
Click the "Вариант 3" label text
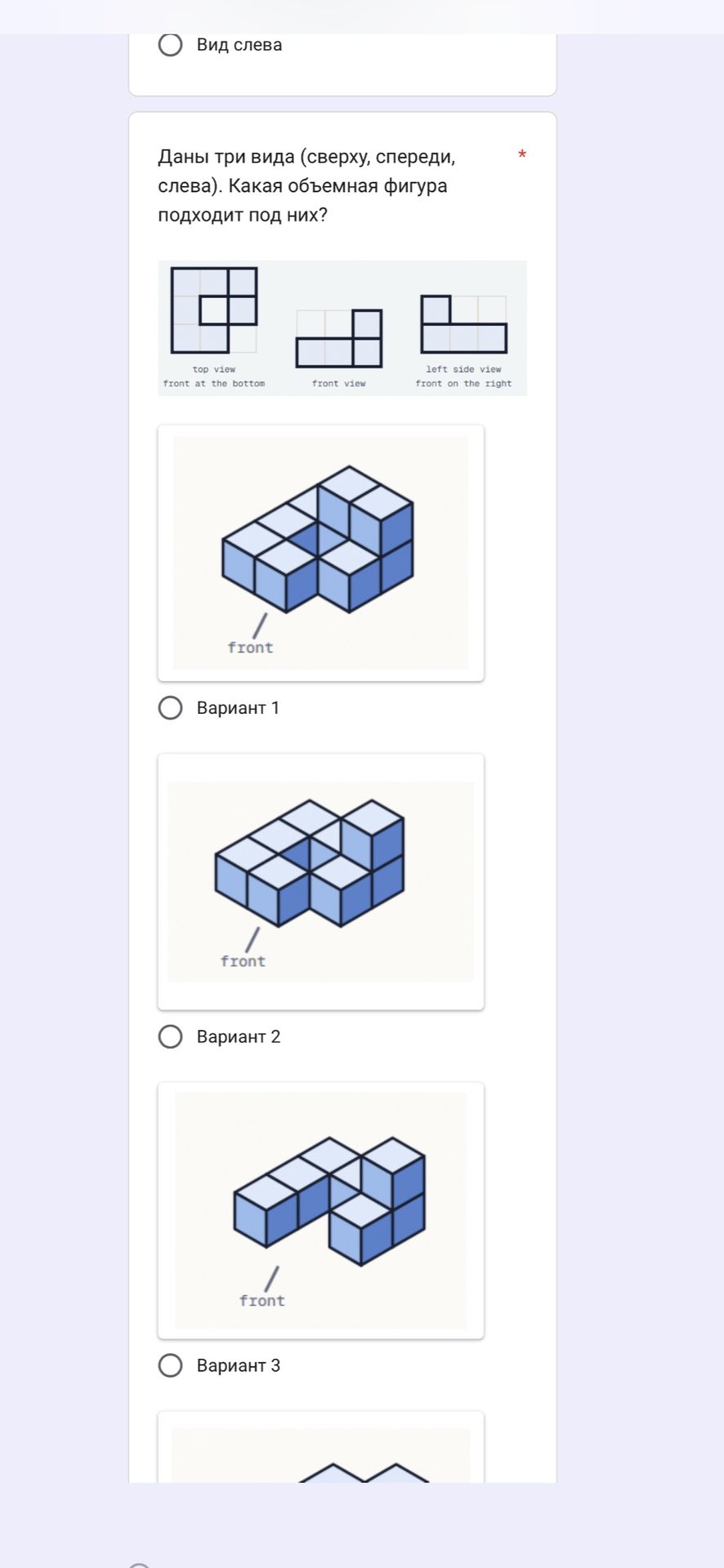click(239, 1365)
